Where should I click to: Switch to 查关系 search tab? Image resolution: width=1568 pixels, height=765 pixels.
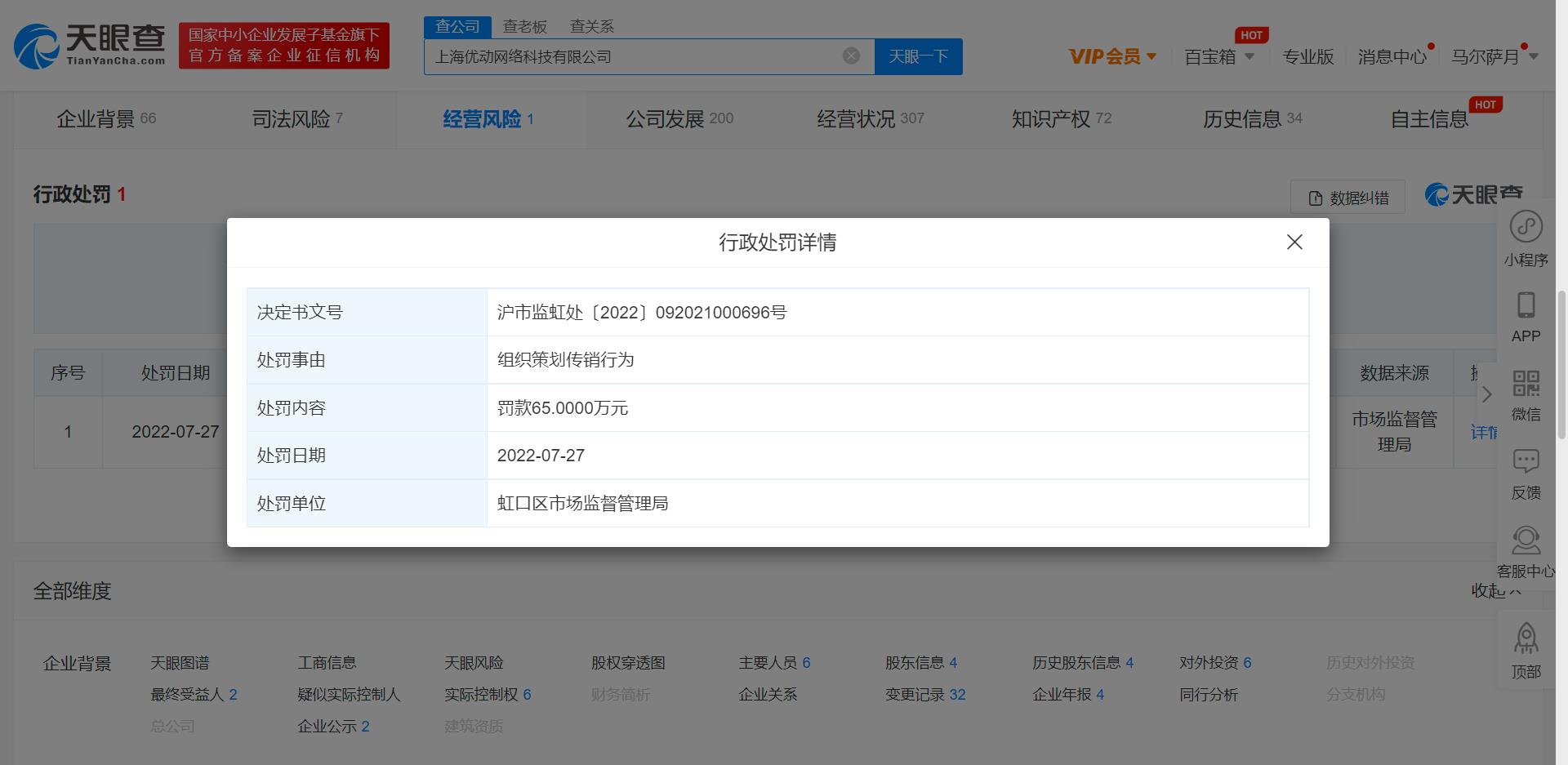point(591,26)
